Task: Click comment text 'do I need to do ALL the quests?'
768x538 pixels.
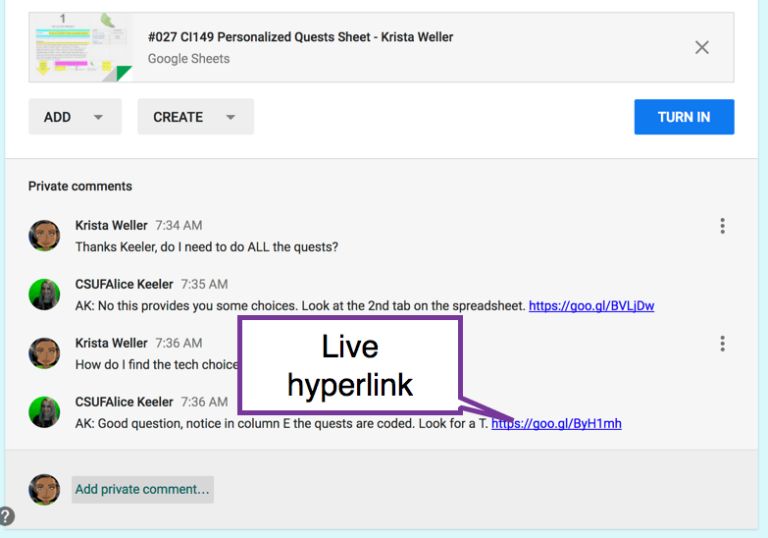Action: 249,247
